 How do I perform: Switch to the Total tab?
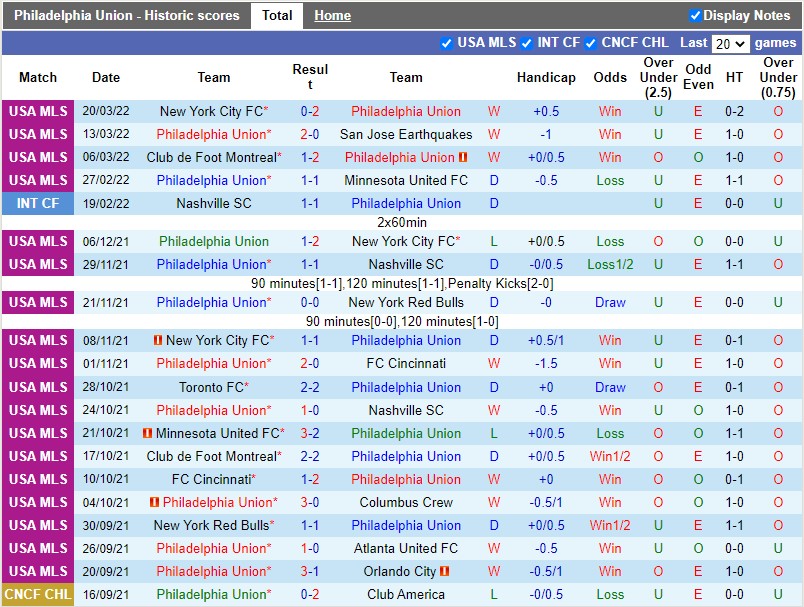[x=277, y=15]
